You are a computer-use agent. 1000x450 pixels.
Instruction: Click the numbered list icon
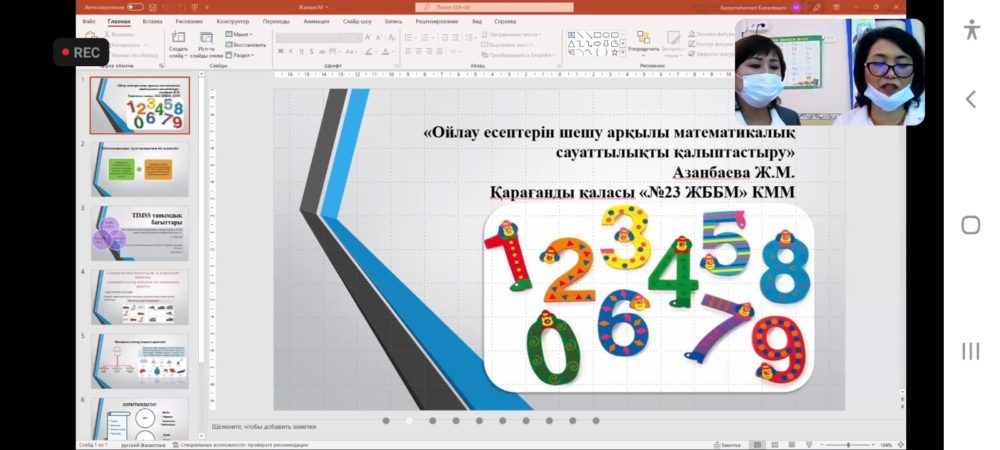point(427,38)
